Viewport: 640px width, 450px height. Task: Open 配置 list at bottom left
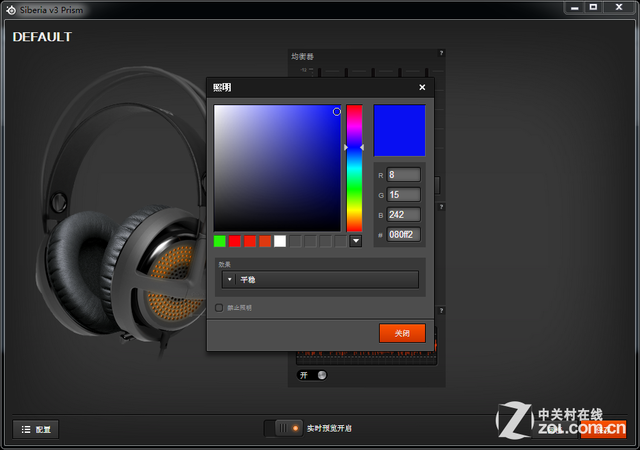36,429
